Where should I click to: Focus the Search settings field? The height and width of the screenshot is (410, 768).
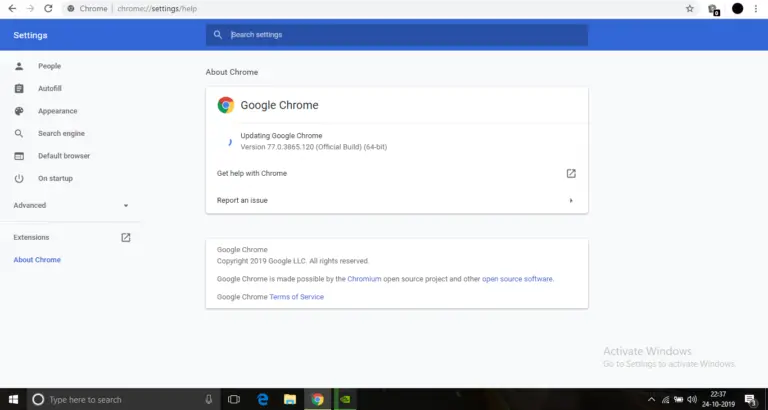pyautogui.click(x=397, y=35)
